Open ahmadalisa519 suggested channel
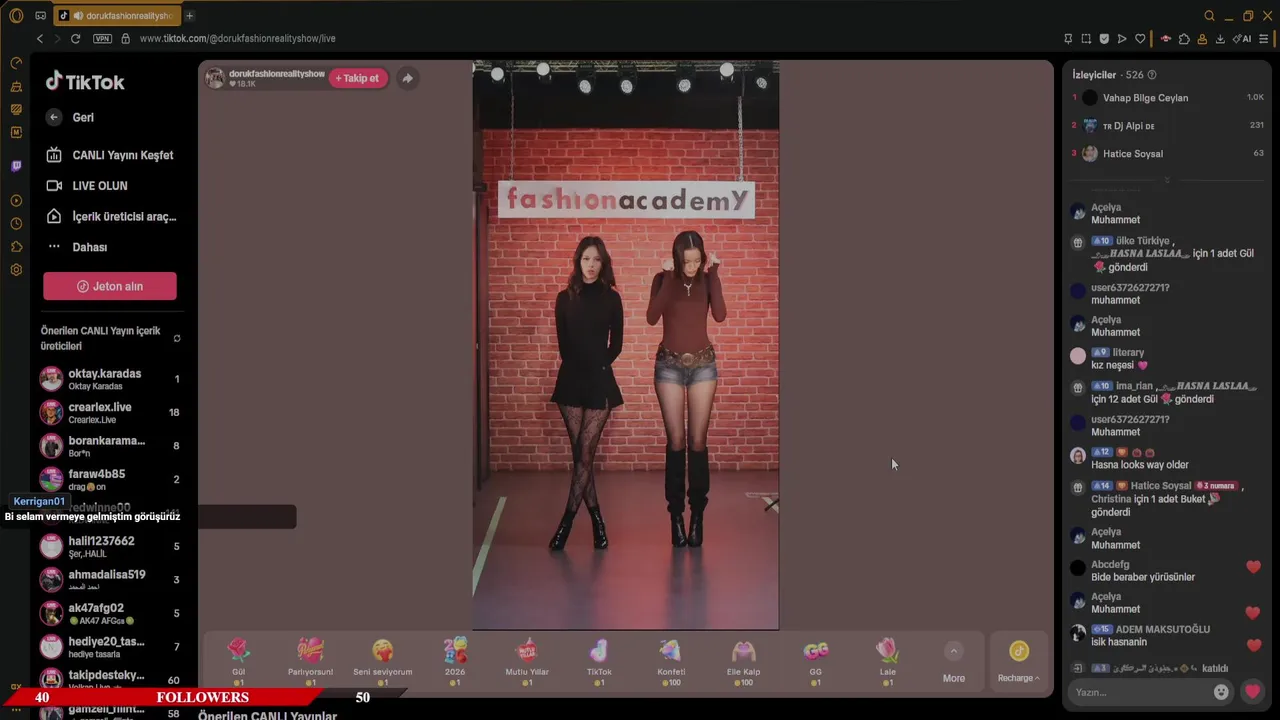 [110, 579]
